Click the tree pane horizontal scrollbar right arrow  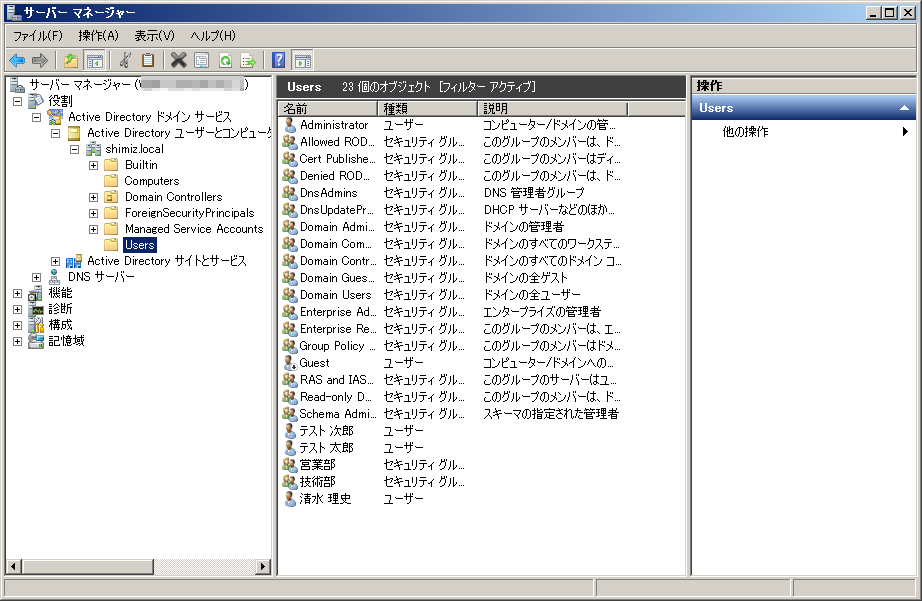263,567
